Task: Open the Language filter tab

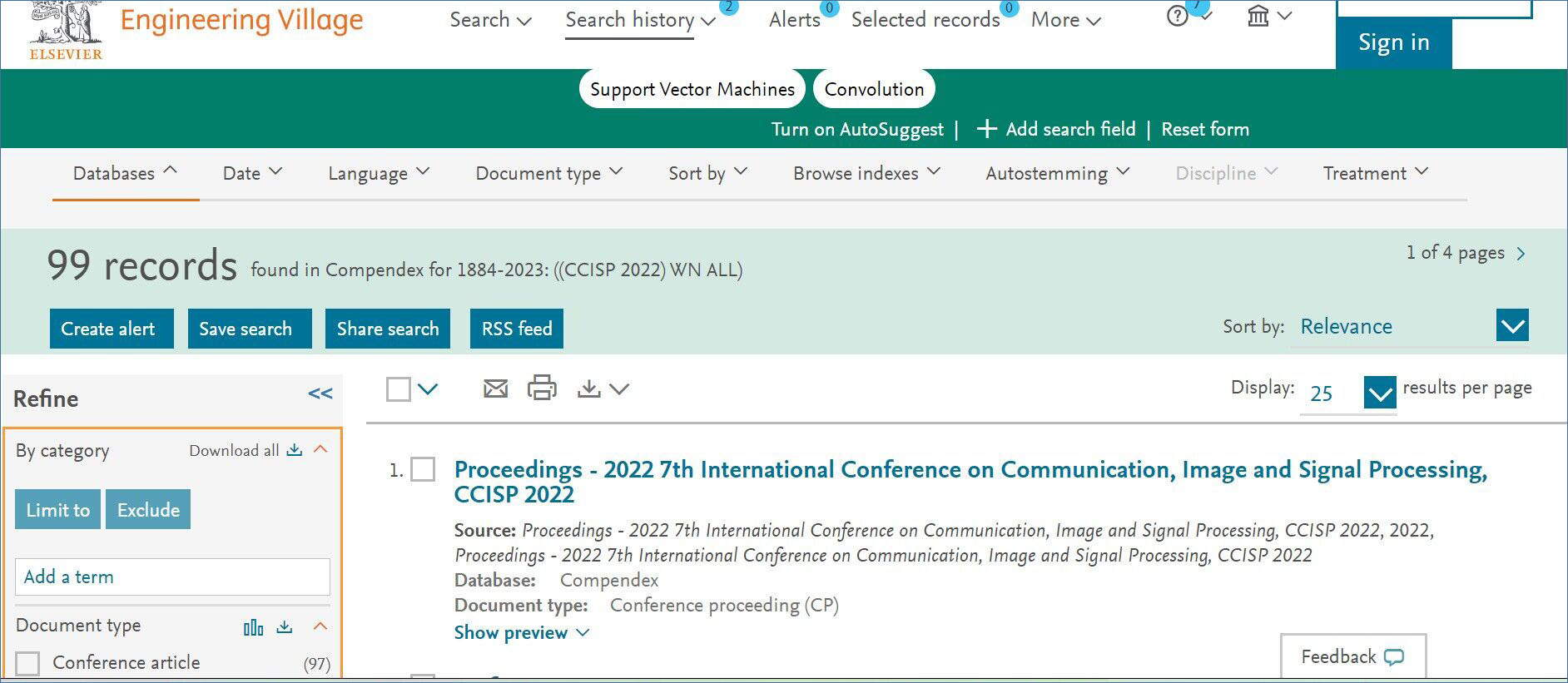Action: pos(379,173)
